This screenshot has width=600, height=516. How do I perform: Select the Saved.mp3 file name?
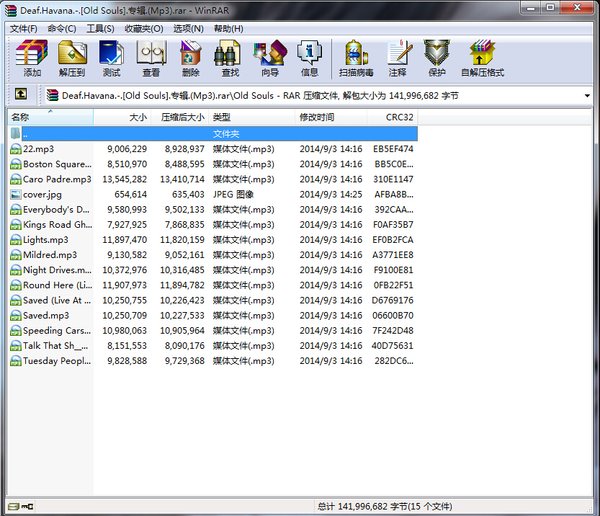coord(46,315)
